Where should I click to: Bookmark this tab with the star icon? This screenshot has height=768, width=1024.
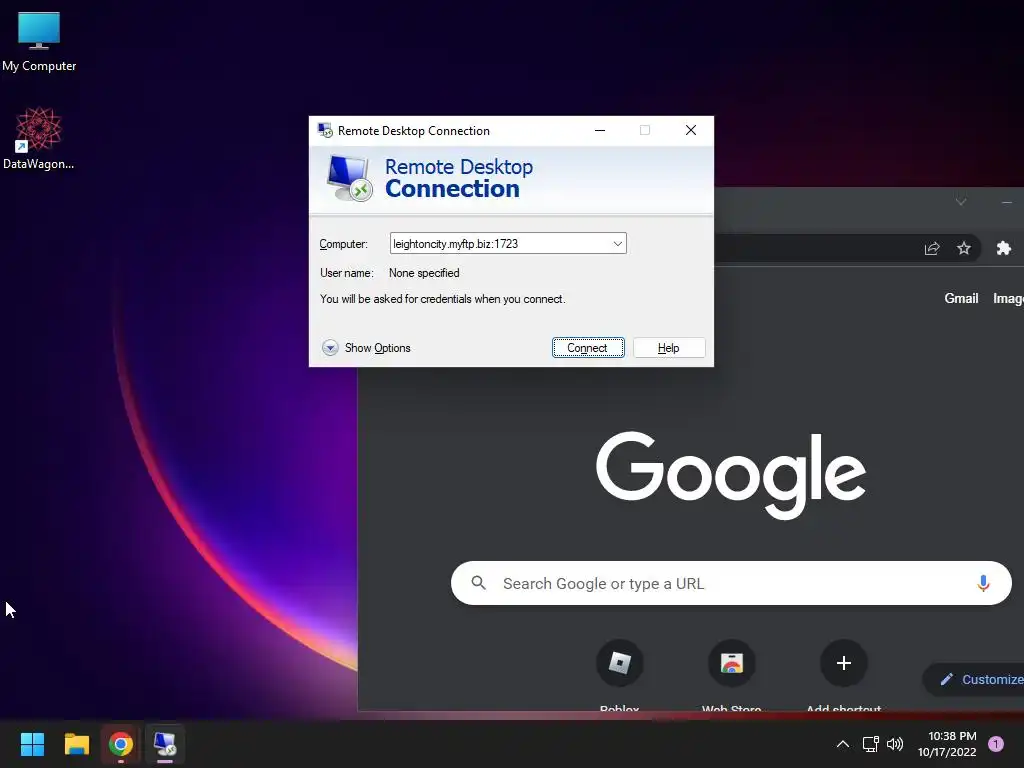click(964, 248)
